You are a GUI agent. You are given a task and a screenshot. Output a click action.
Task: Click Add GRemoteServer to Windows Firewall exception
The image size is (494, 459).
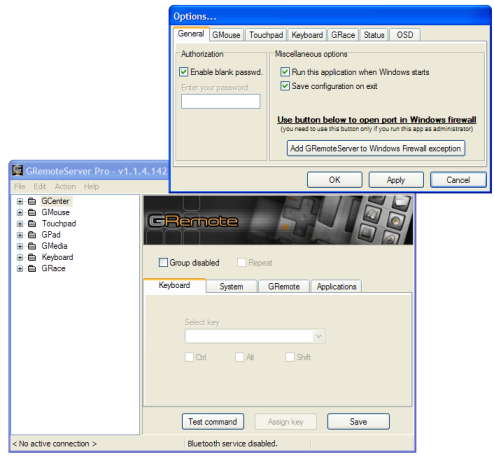[376, 148]
